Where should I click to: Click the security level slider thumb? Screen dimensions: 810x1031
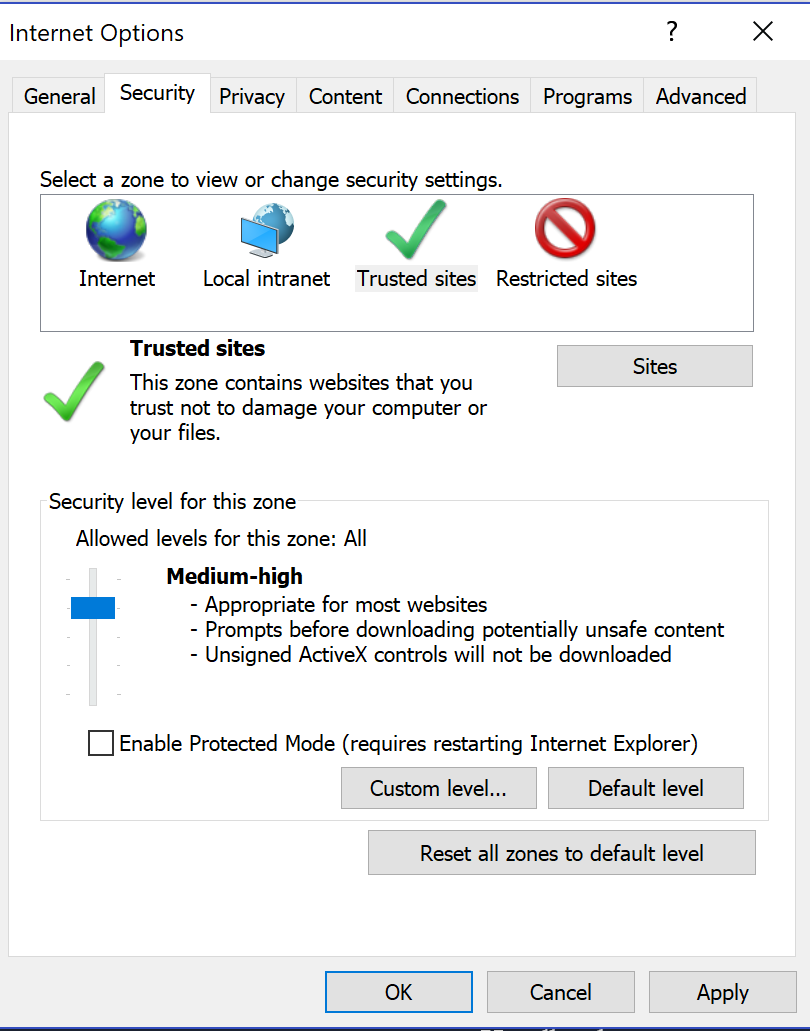pos(93,607)
